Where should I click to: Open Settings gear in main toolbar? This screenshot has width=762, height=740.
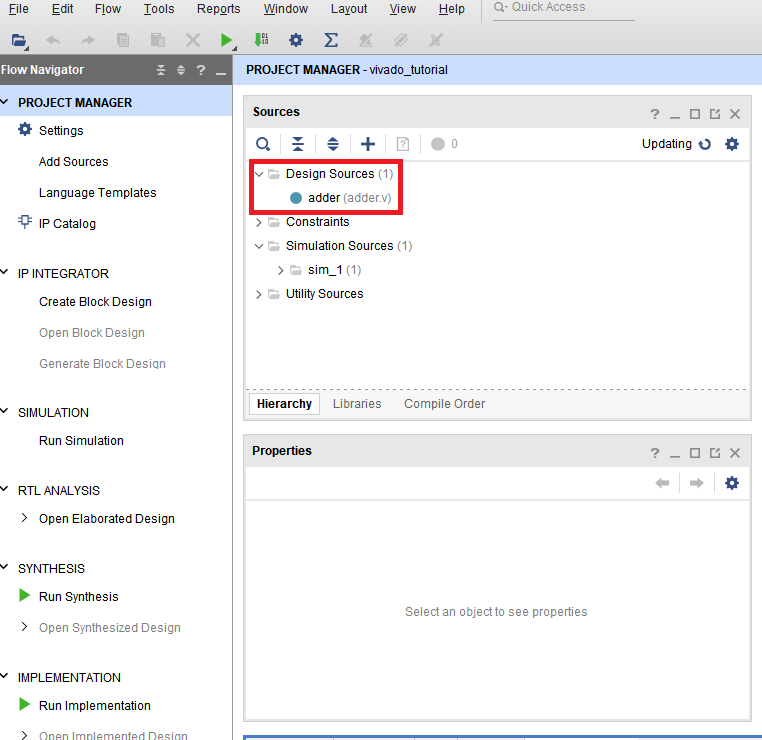295,40
